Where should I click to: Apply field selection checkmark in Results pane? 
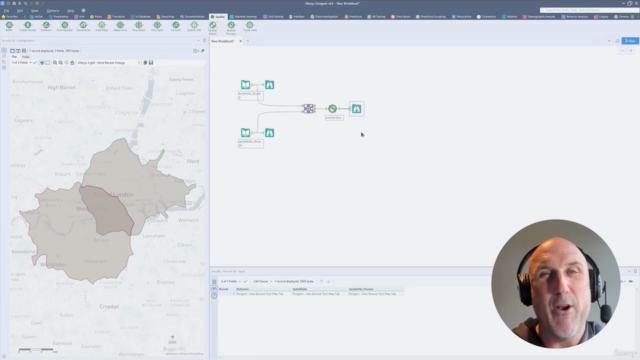(x=245, y=281)
